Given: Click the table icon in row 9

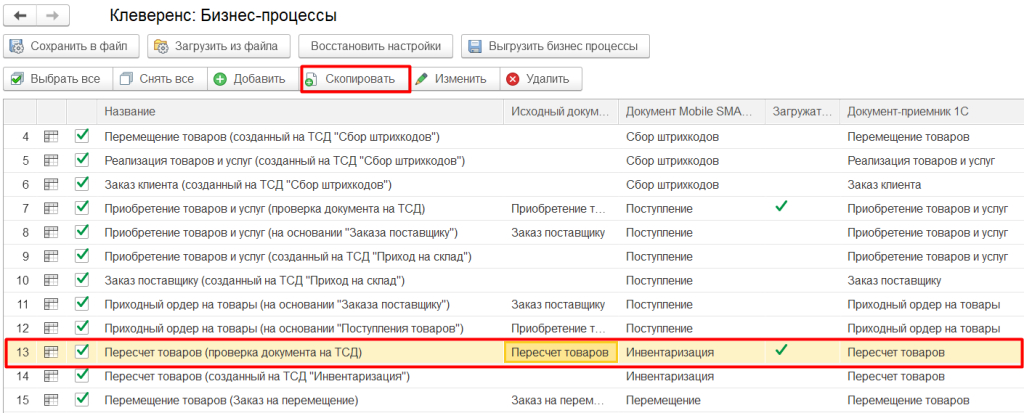Looking at the screenshot, I should (x=51, y=257).
